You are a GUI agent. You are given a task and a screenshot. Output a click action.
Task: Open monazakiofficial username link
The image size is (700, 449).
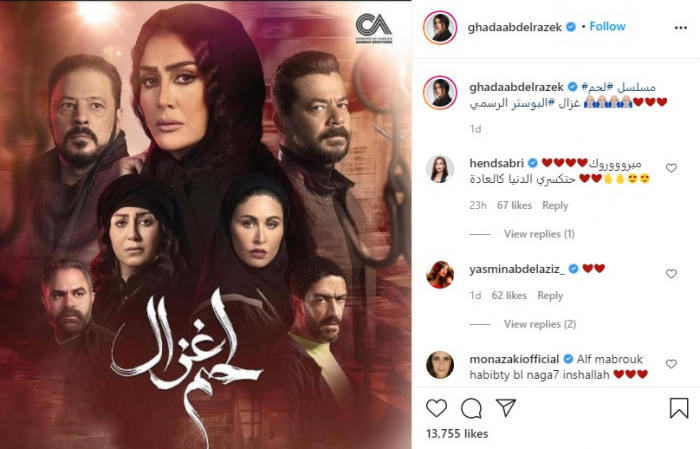coord(514,359)
